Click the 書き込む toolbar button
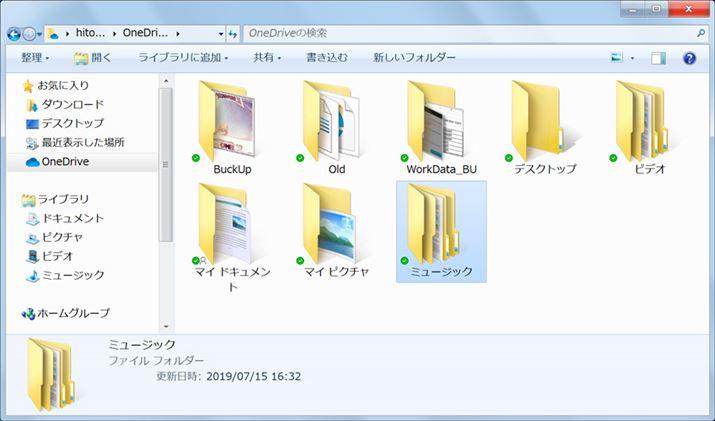The image size is (715, 421). pos(326,57)
